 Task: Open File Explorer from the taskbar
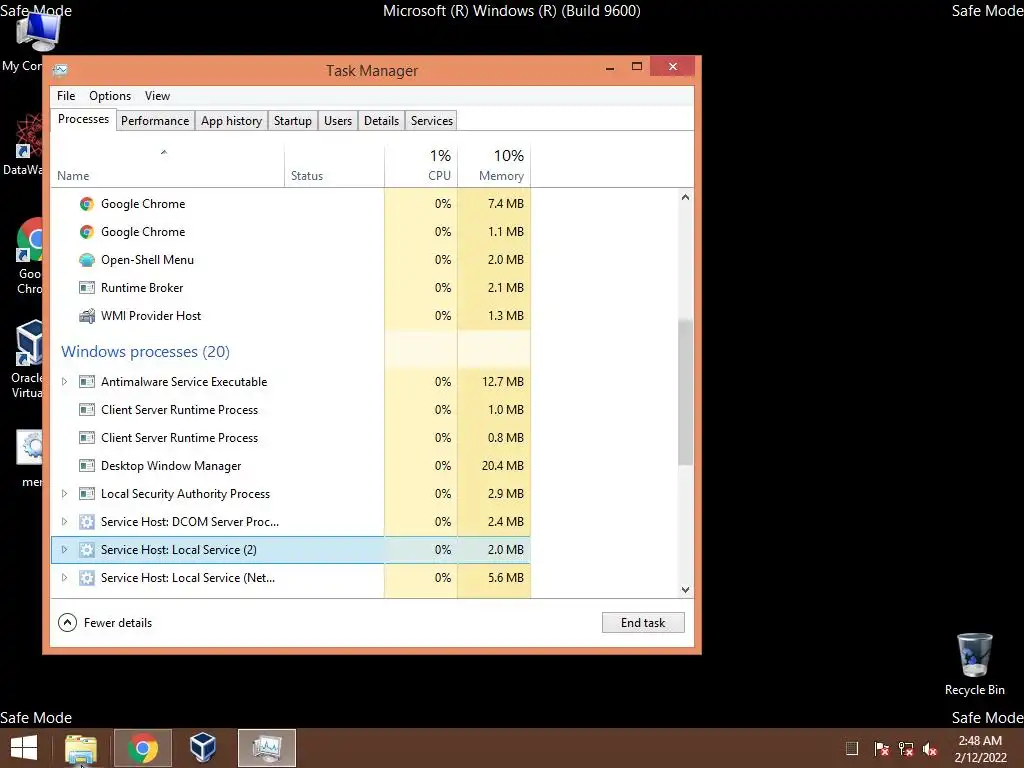[x=81, y=748]
